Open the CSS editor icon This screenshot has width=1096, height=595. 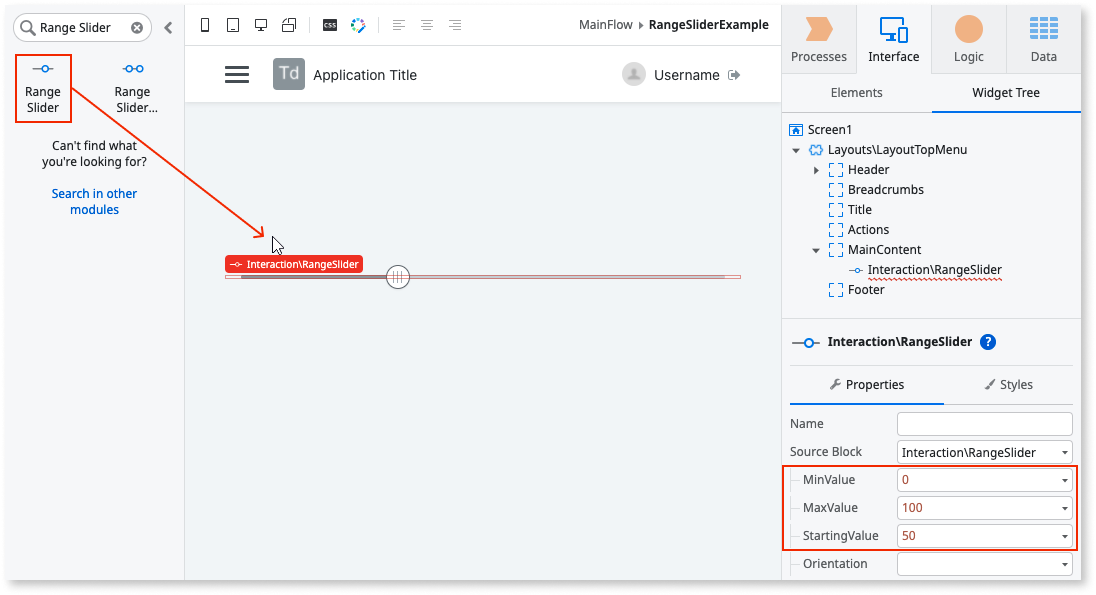coord(329,25)
